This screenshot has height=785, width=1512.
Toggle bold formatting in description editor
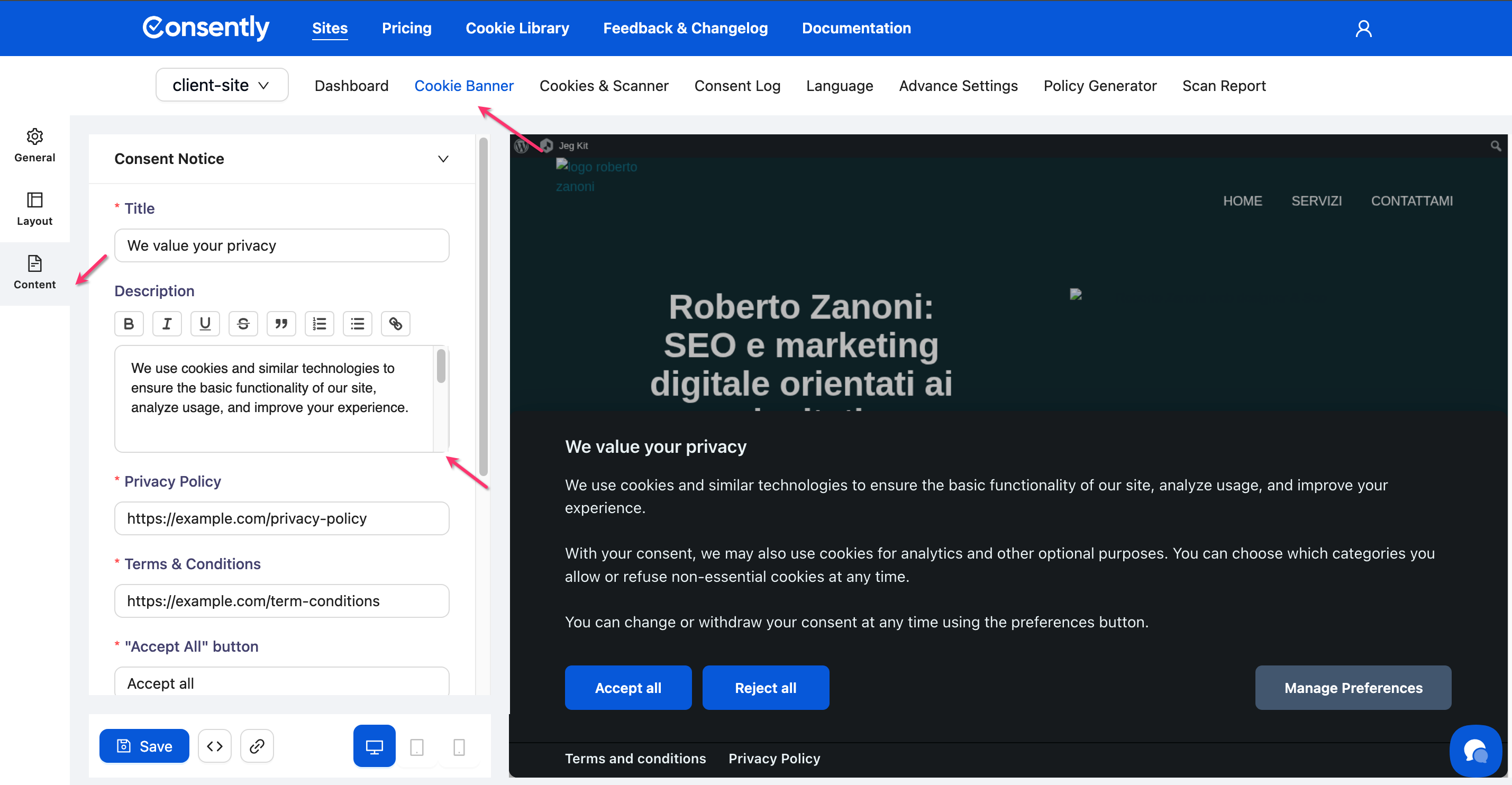point(129,324)
